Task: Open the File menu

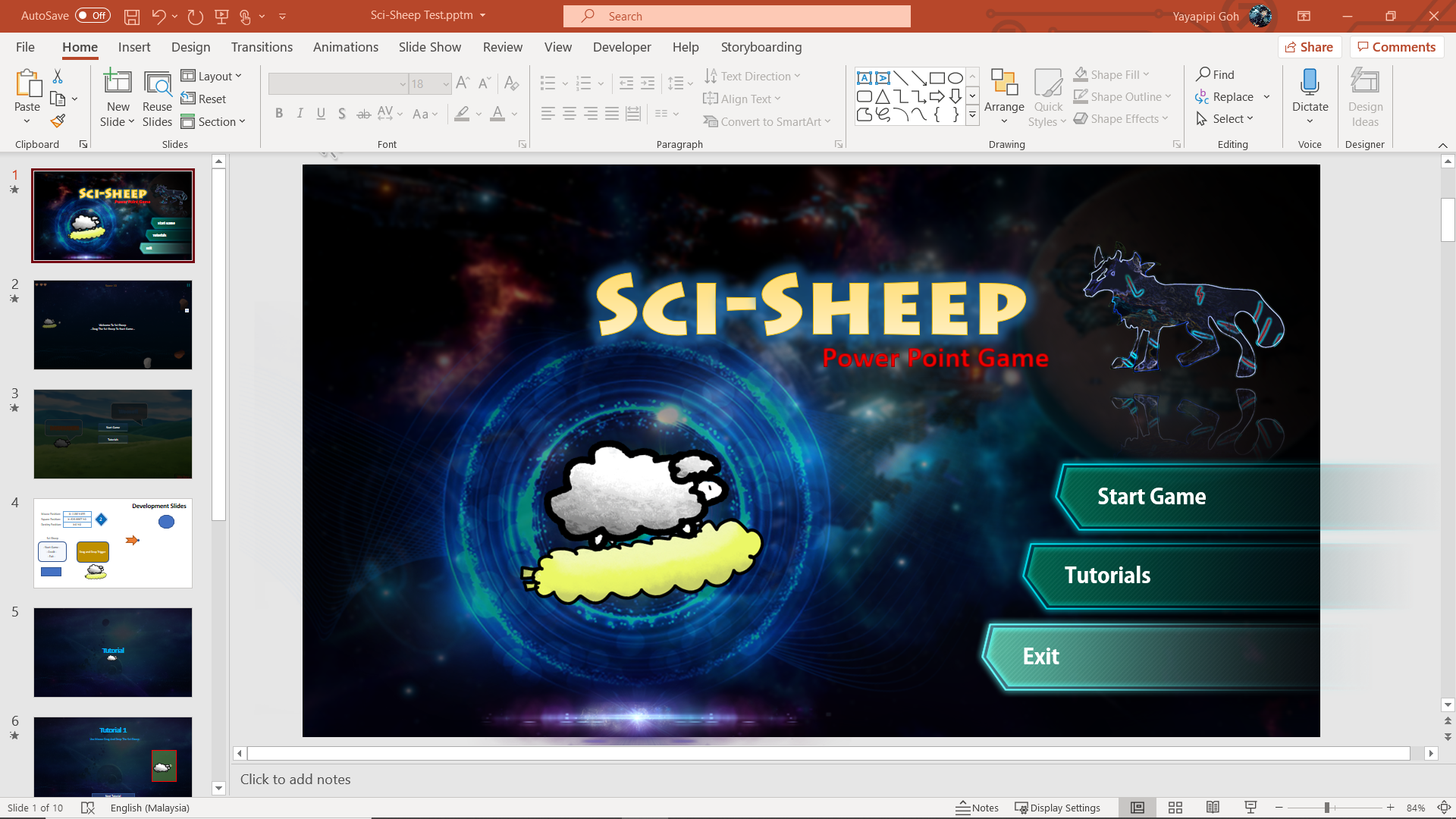Action: (25, 47)
